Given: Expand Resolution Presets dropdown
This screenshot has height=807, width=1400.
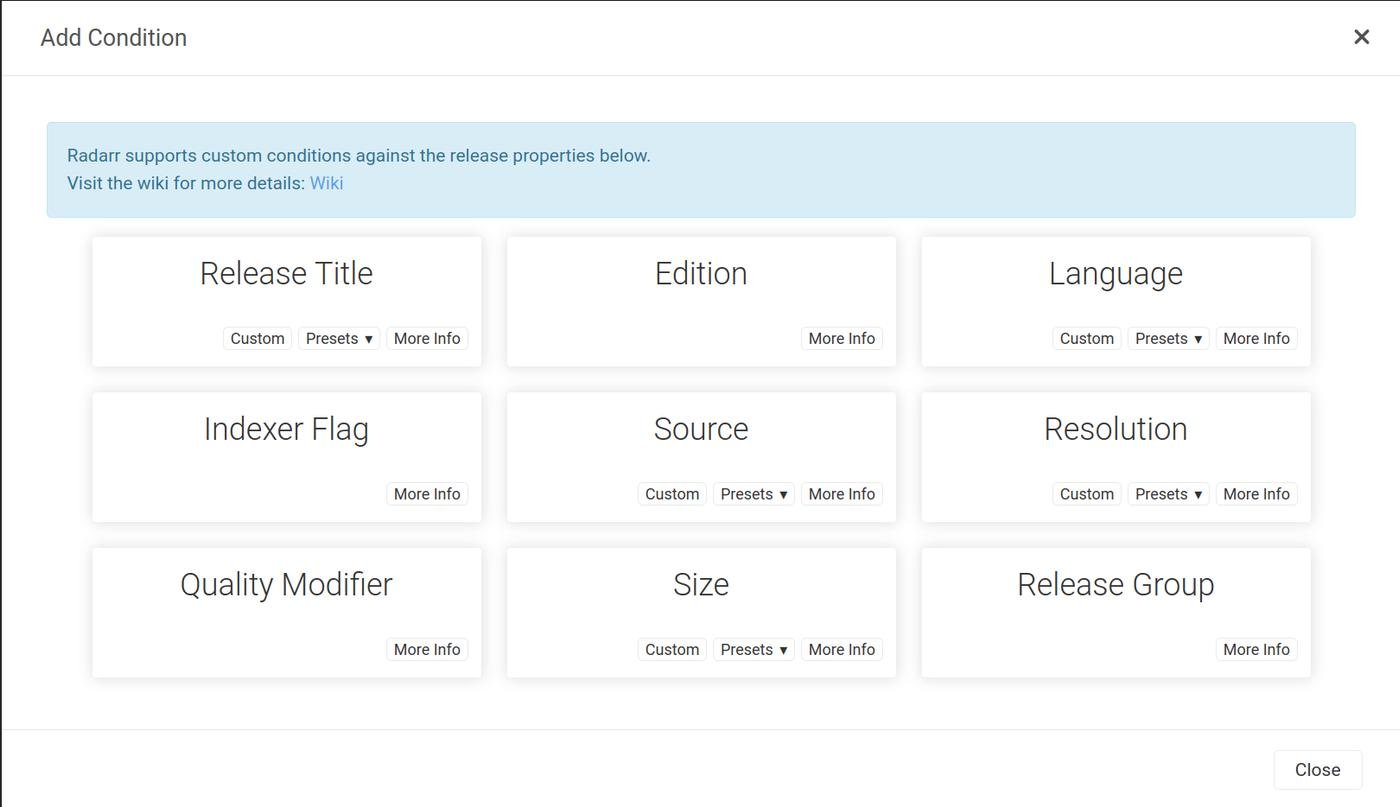Looking at the screenshot, I should [1168, 494].
